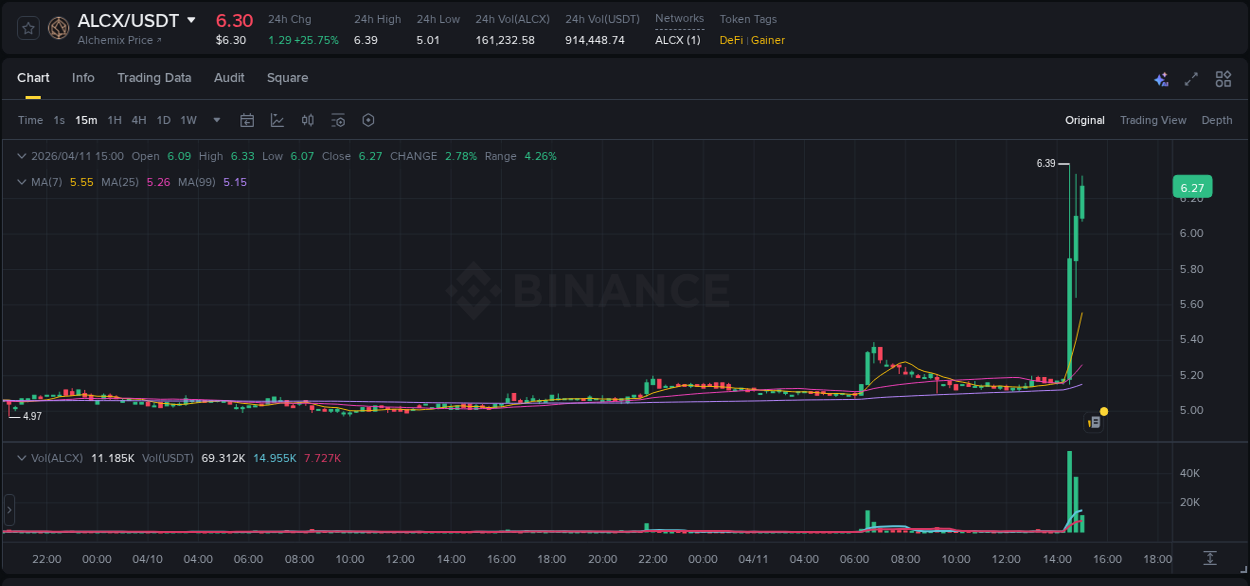Open the chart layout grid icon
This screenshot has width=1250, height=586.
[x=1223, y=79]
